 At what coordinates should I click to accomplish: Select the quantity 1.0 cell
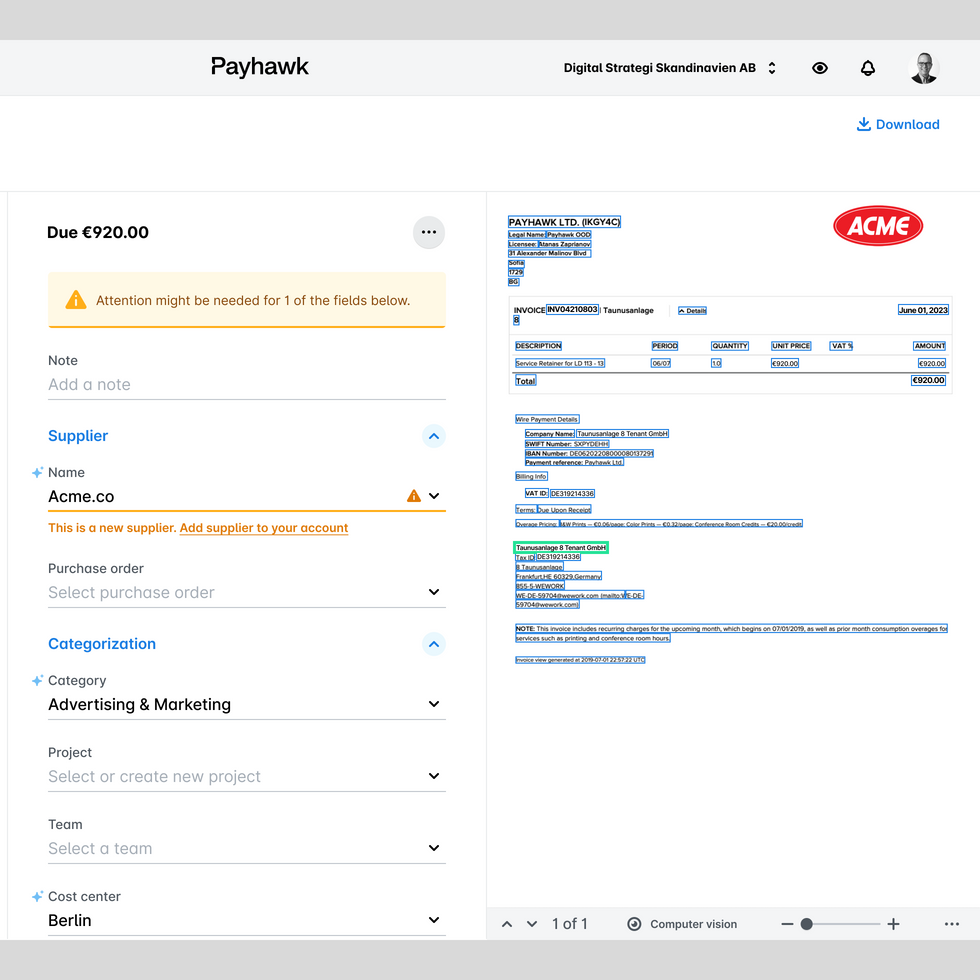tap(716, 363)
